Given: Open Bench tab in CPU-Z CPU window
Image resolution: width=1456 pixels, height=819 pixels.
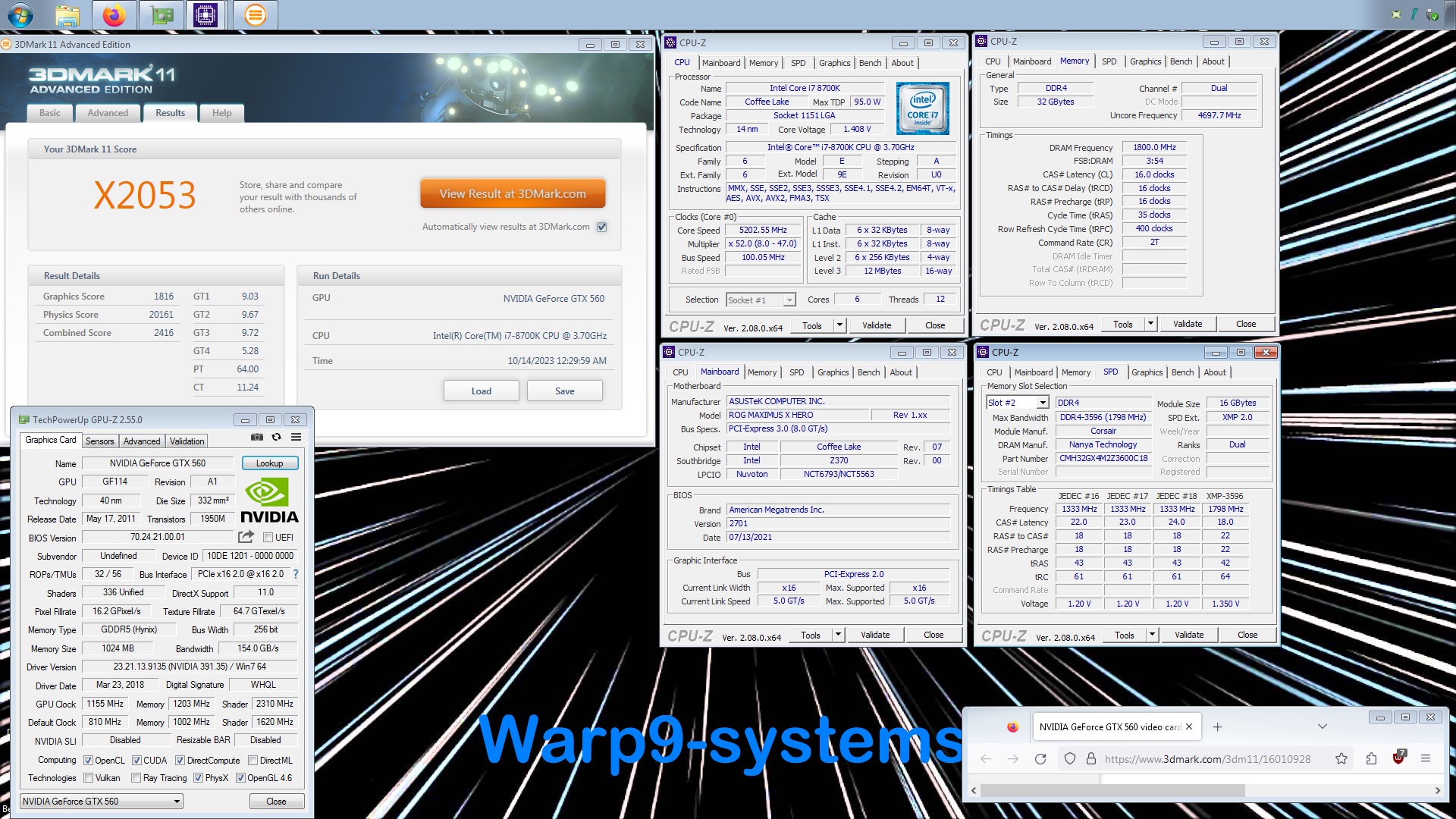Looking at the screenshot, I should (x=870, y=63).
